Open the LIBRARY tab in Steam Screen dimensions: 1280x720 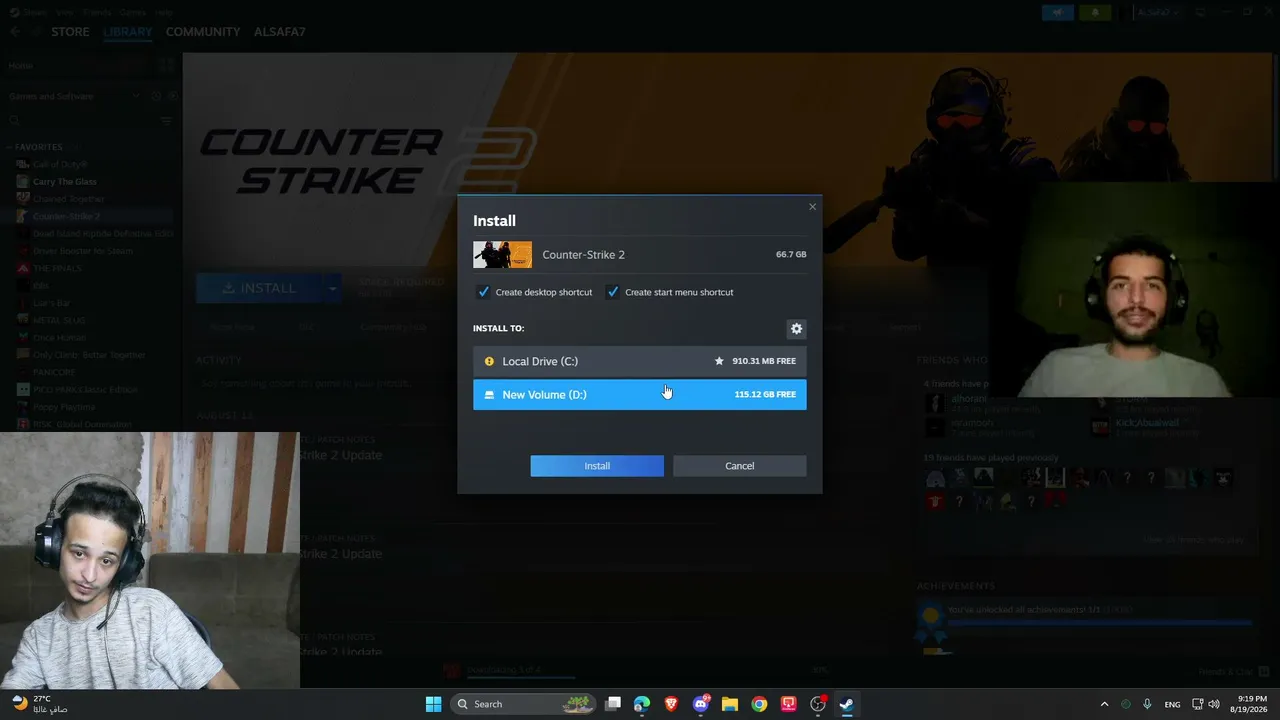(x=127, y=32)
